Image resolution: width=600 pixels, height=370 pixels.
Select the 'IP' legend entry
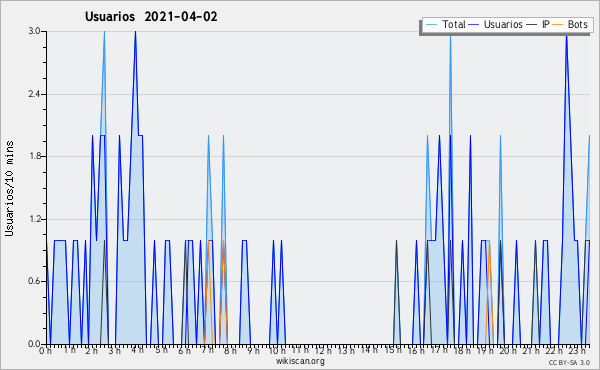[546, 24]
